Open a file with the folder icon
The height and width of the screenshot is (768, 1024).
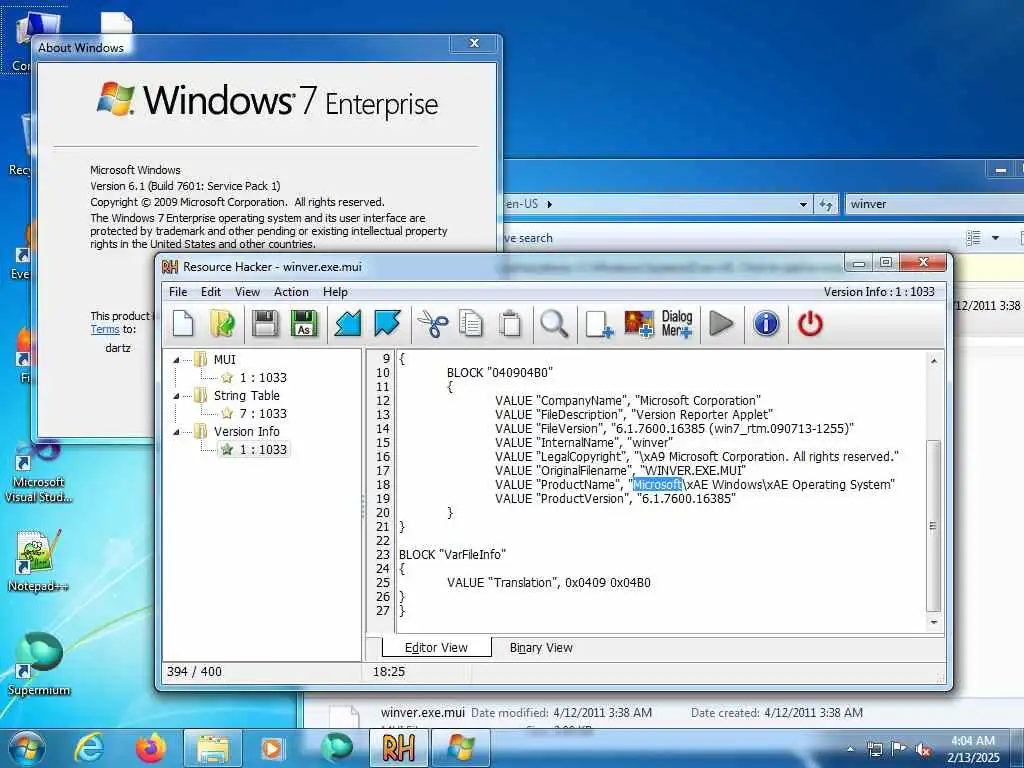coord(223,323)
